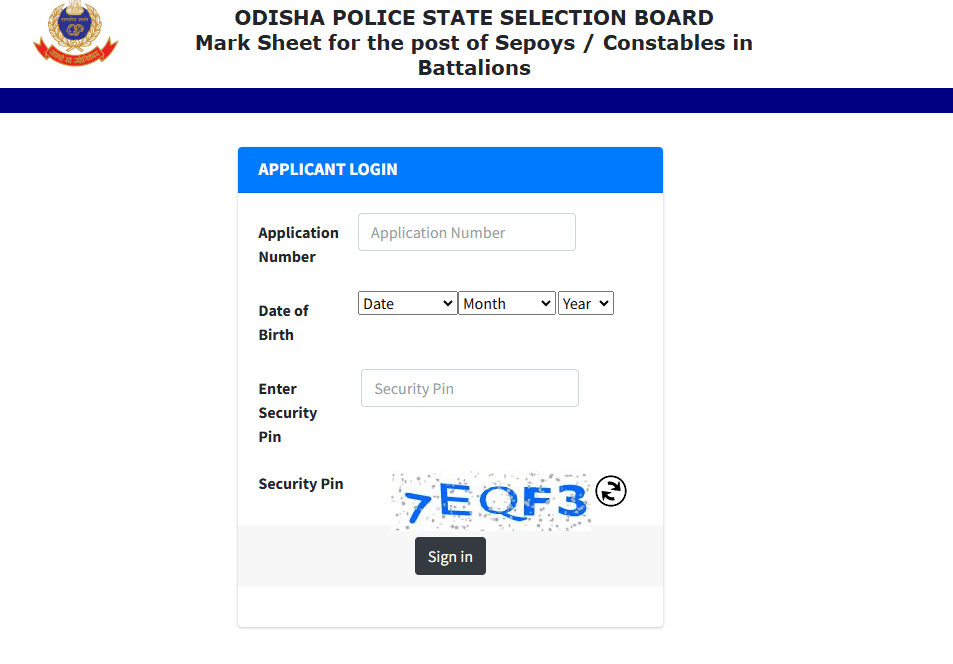
Task: Click the gray footer strip beside Sign in
Action: pyautogui.click(x=580, y=557)
